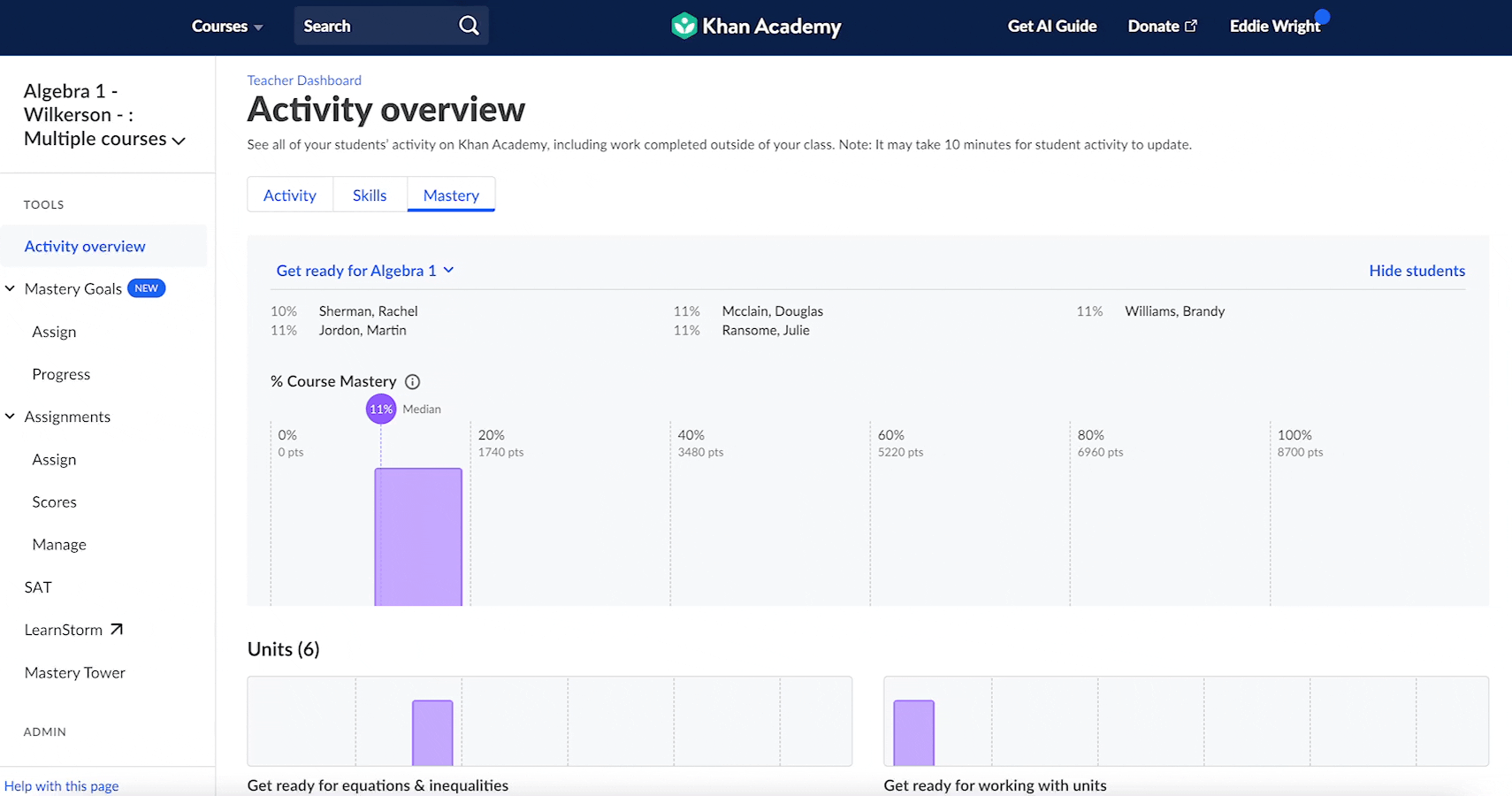Image resolution: width=1512 pixels, height=796 pixels.
Task: Click the Get ready for working with units title
Action: click(995, 785)
